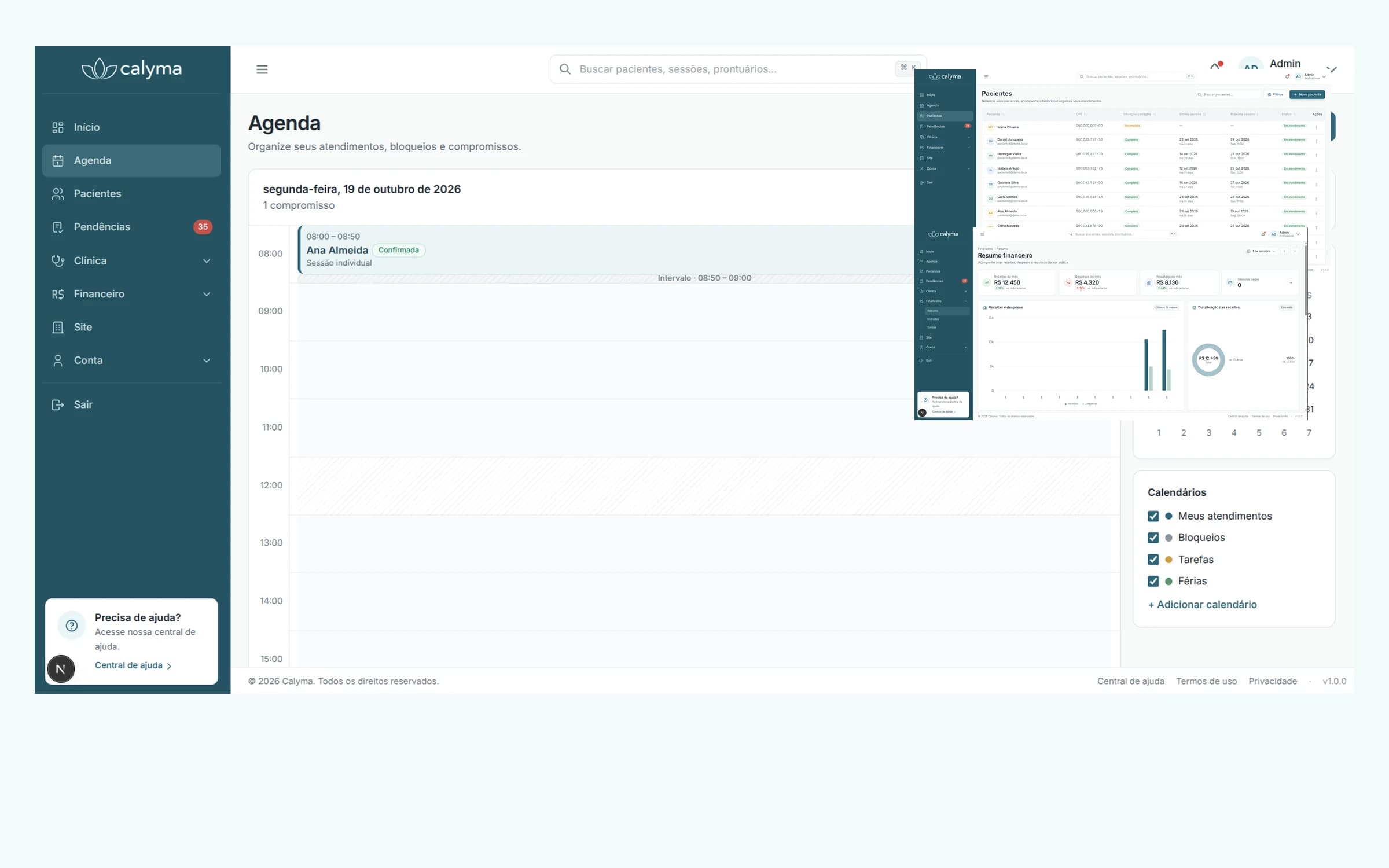Expand the Conta submenu chevron in the main sidebar

point(207,361)
